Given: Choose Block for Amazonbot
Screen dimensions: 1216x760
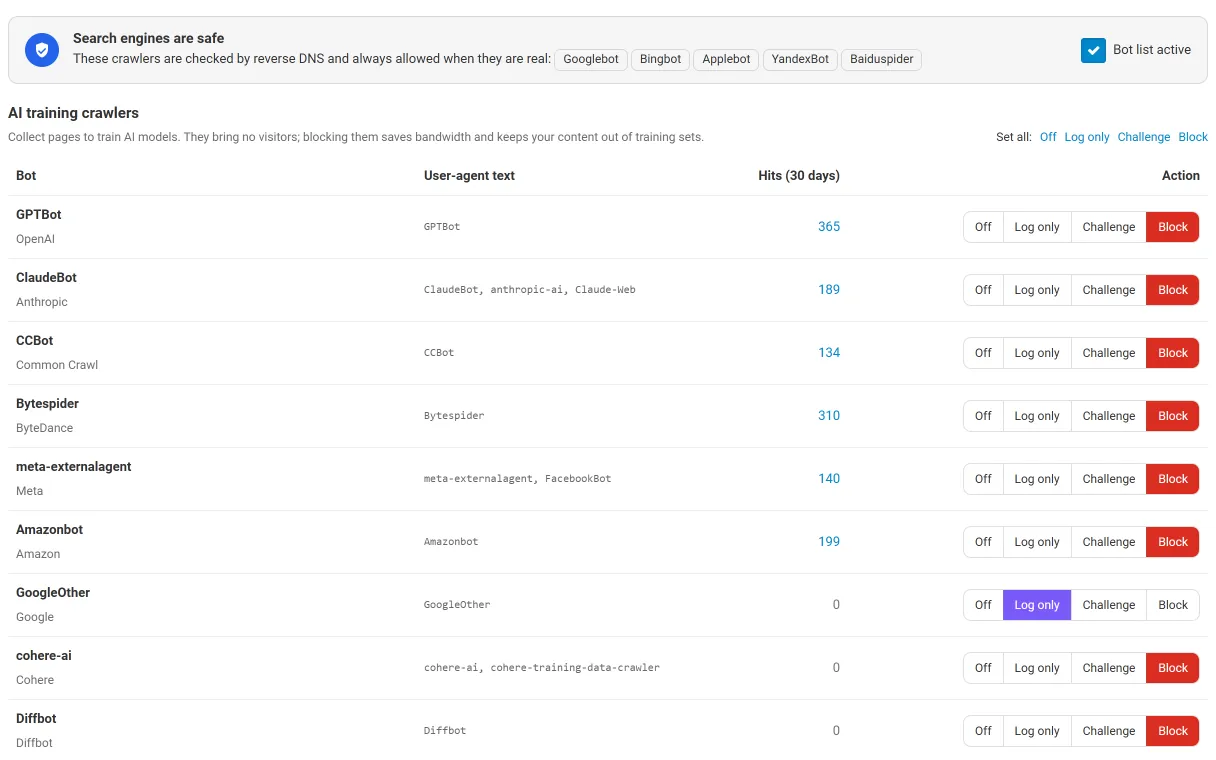Looking at the screenshot, I should [1172, 542].
